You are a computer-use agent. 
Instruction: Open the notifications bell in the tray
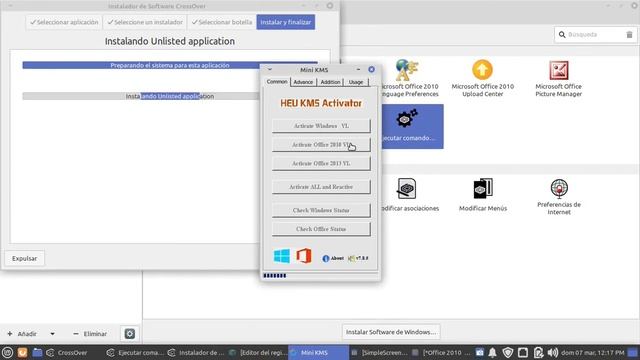pyautogui.click(x=493, y=353)
